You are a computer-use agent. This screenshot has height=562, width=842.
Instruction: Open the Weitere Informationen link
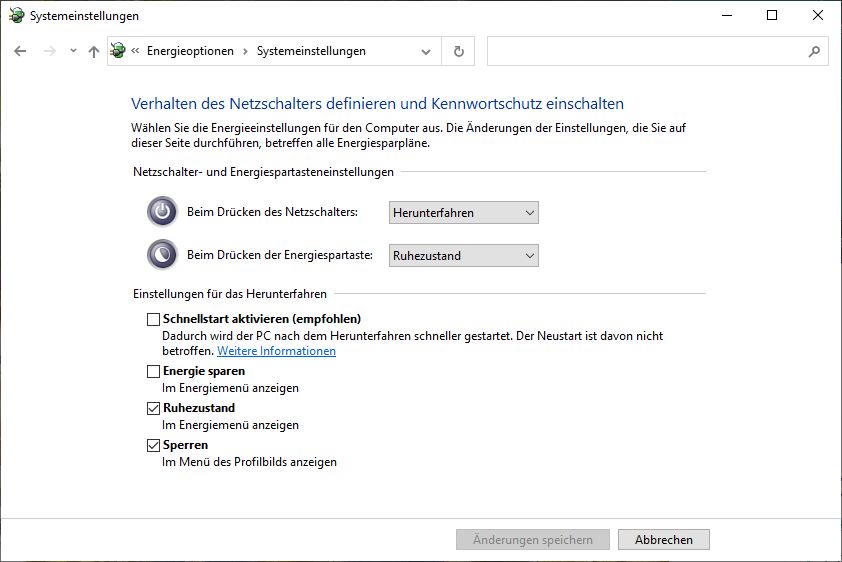pos(277,351)
